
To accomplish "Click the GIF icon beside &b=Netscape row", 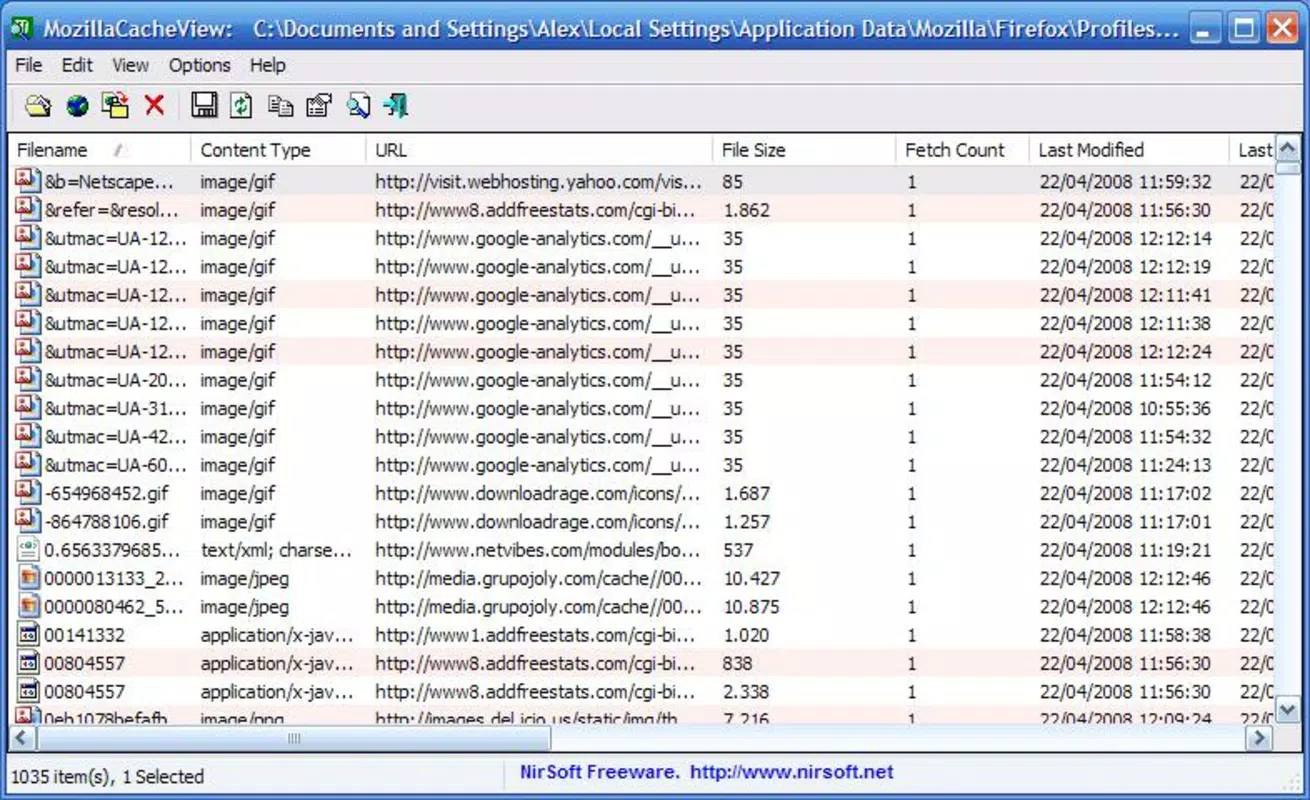I will coord(27,182).
